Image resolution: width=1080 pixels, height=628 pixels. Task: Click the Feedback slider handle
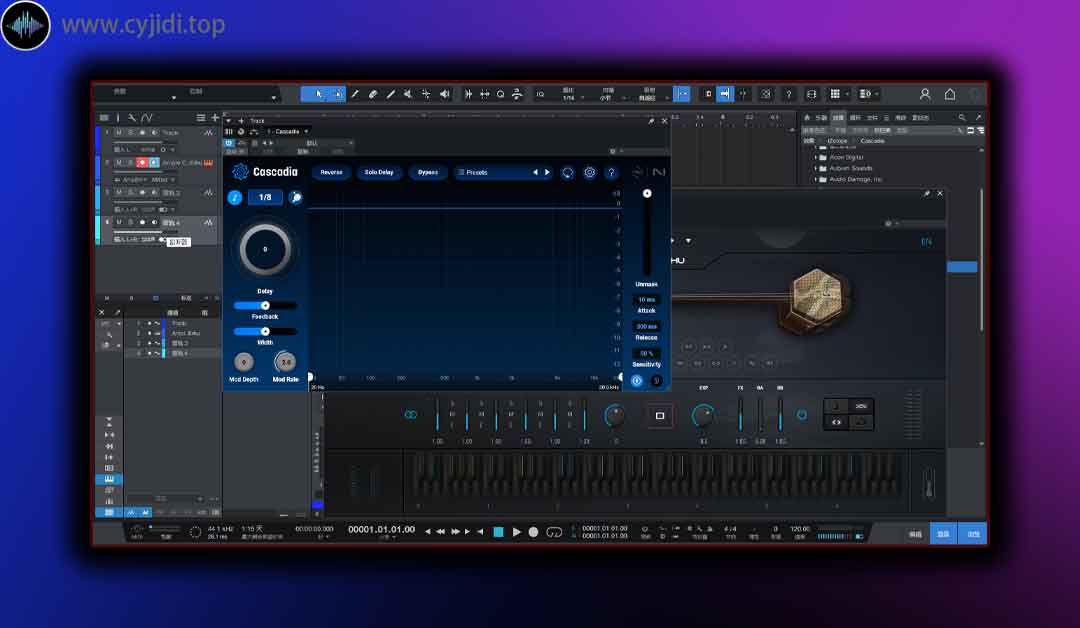pos(265,305)
